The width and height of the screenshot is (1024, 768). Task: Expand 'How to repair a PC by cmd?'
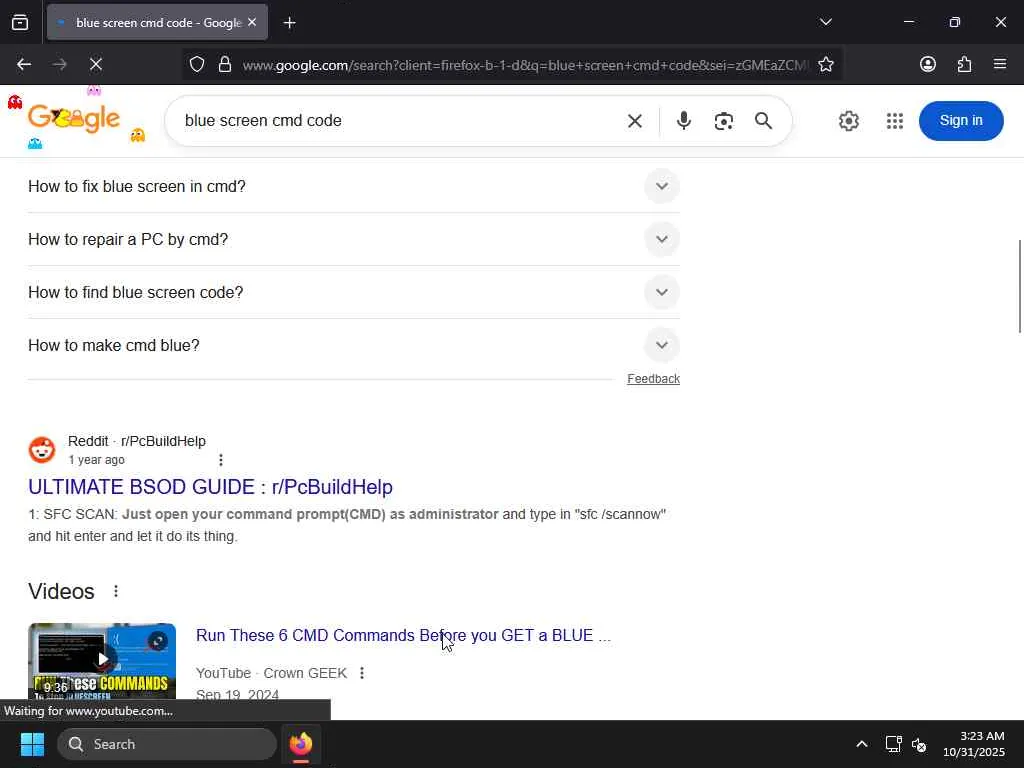point(353,239)
